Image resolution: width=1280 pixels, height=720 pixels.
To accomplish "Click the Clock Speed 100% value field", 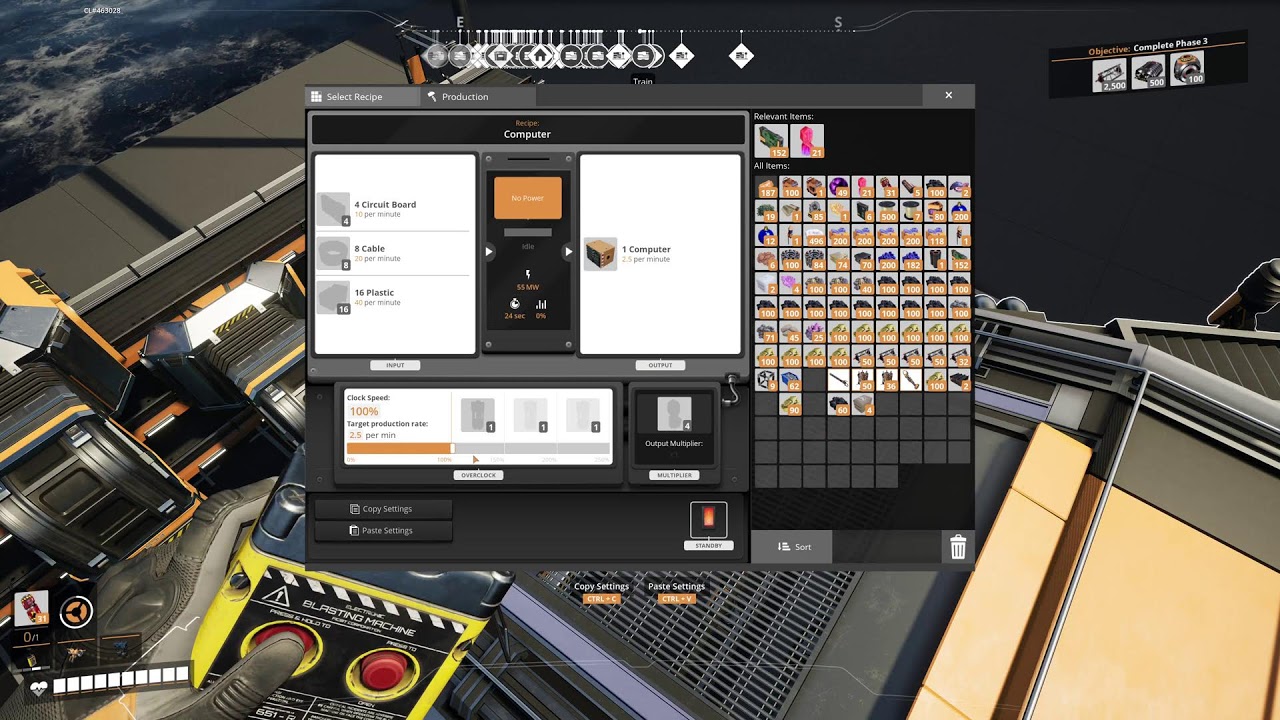I will 364,411.
